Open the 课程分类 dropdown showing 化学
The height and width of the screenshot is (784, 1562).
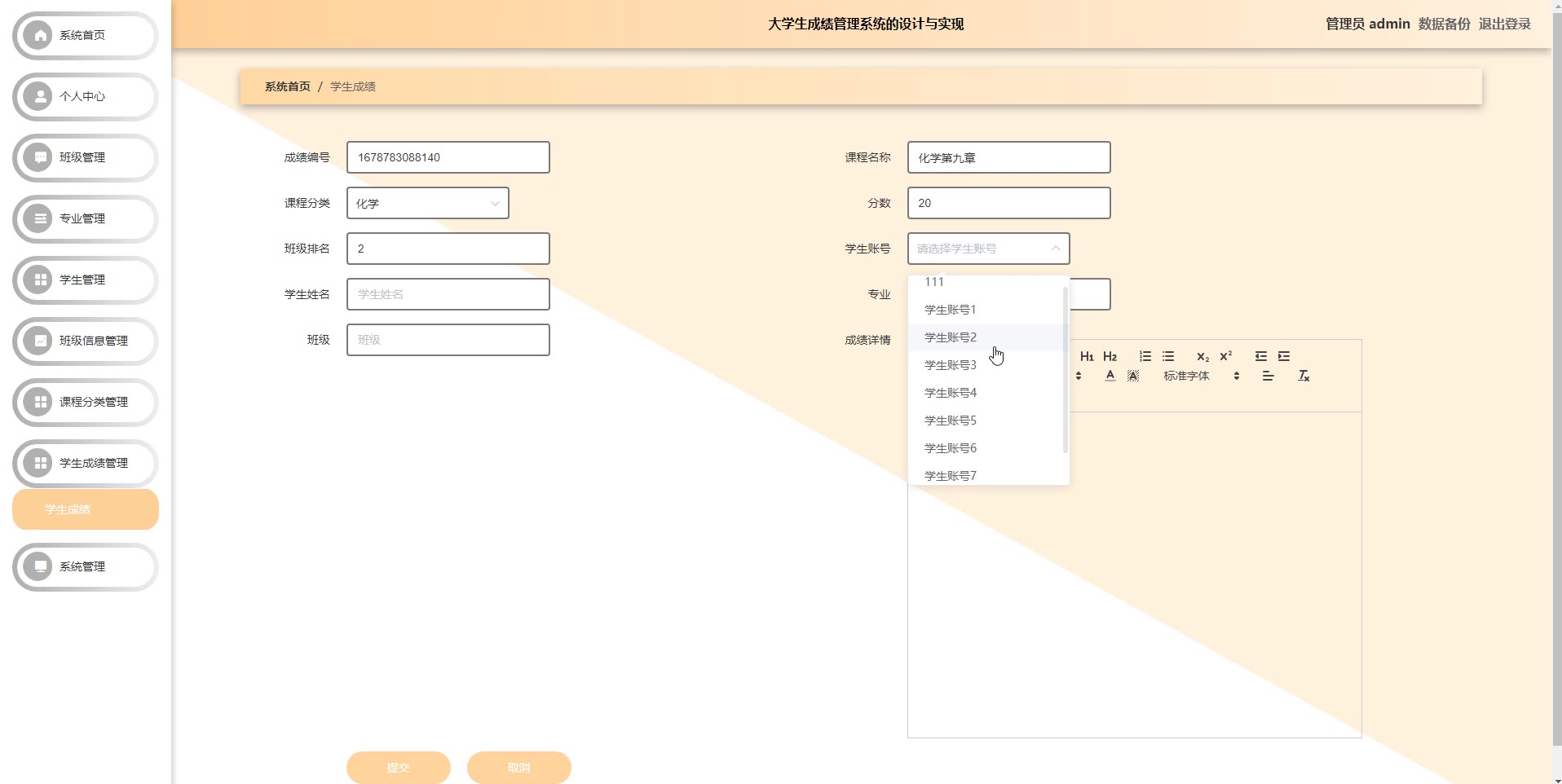428,203
